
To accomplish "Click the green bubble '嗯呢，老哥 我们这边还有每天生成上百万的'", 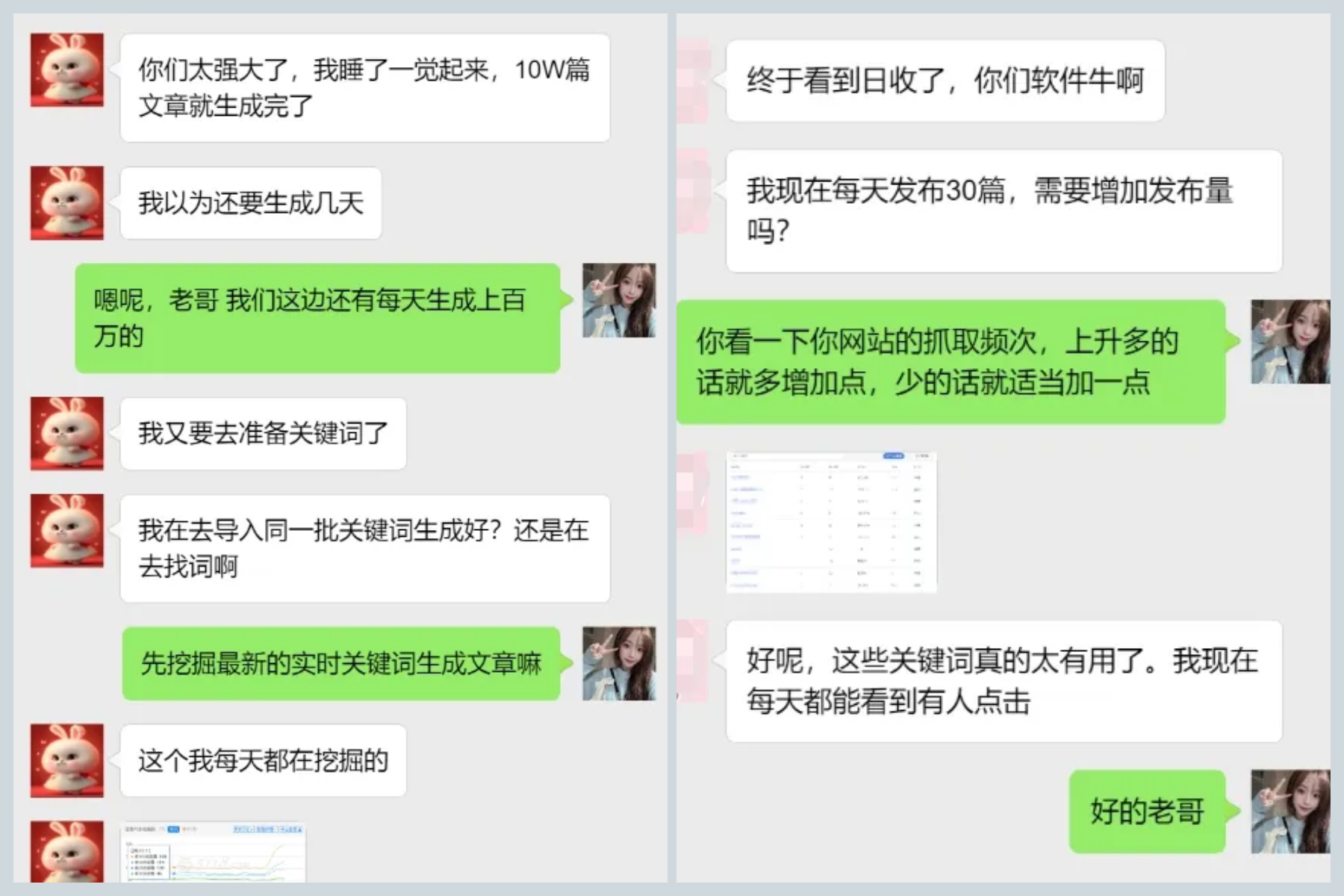I will [x=317, y=318].
